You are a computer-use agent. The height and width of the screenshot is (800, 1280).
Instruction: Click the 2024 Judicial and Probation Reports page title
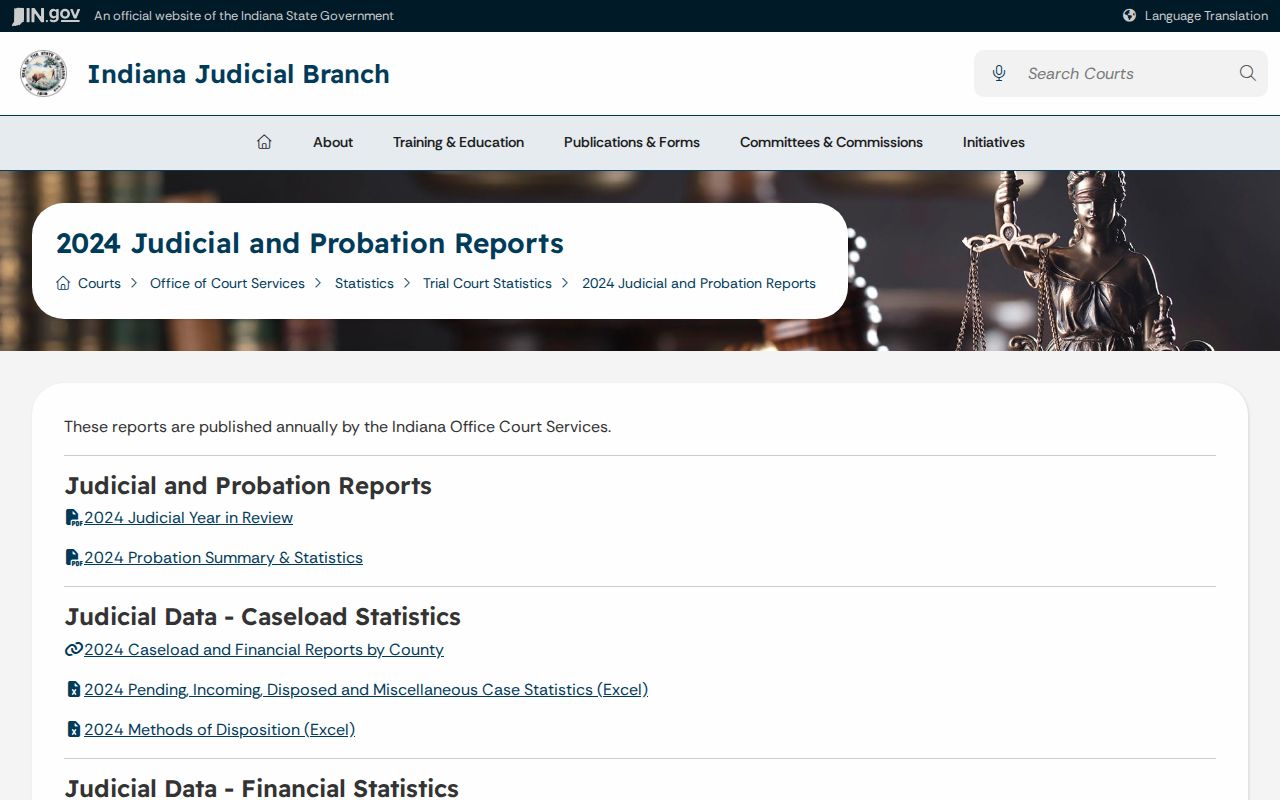click(x=310, y=243)
